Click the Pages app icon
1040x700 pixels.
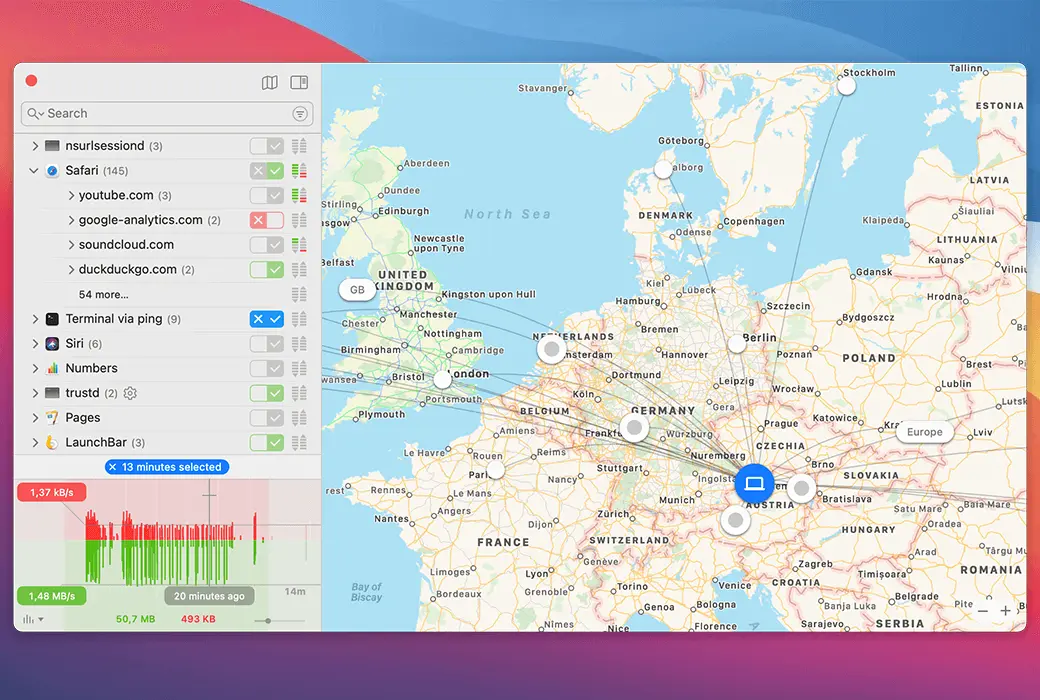[52, 417]
